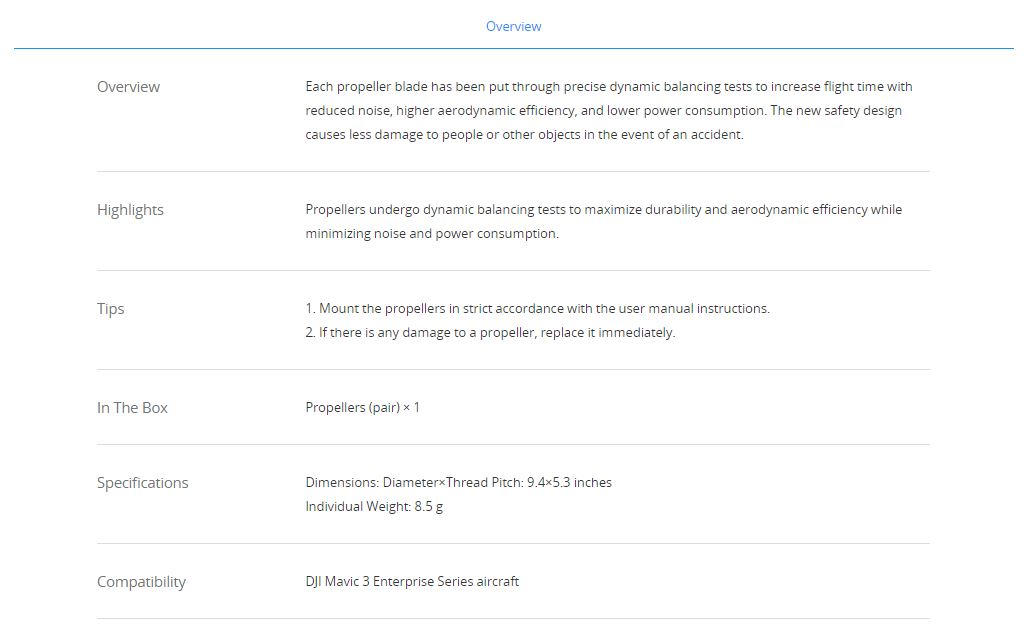Click 'Individual Weight: 8.5 g' text

(374, 507)
